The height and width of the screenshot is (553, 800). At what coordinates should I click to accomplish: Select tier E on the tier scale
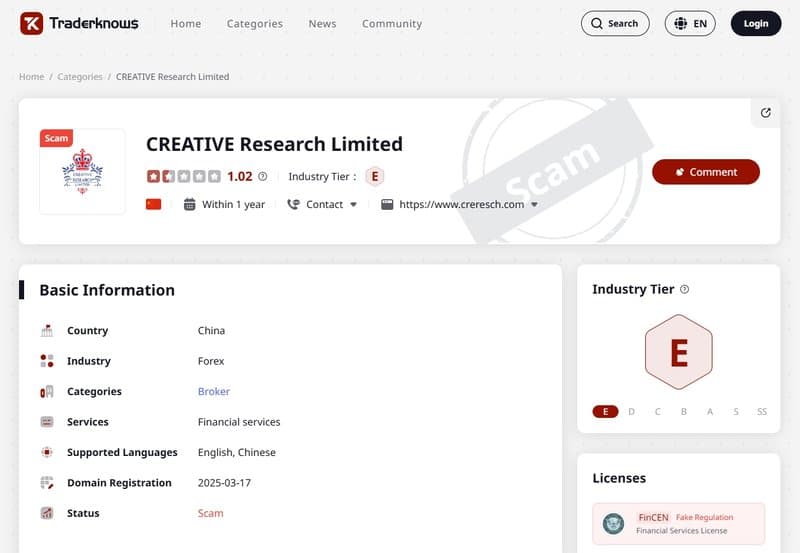[x=606, y=412]
